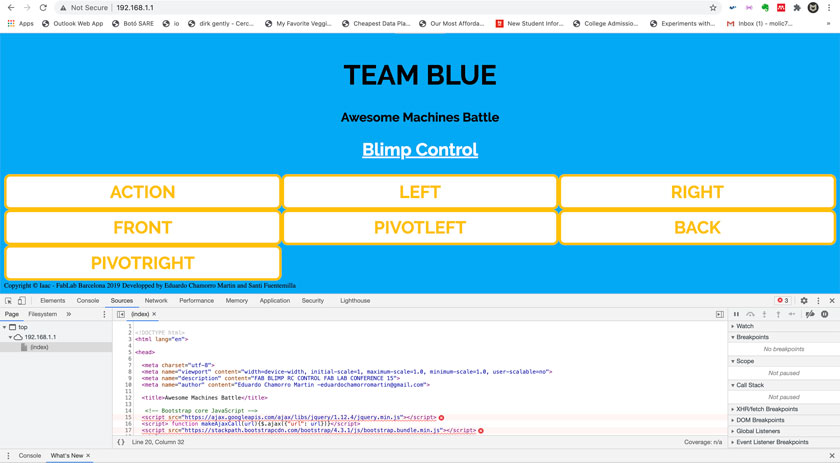Toggle the device toolbar icon

tap(21, 301)
